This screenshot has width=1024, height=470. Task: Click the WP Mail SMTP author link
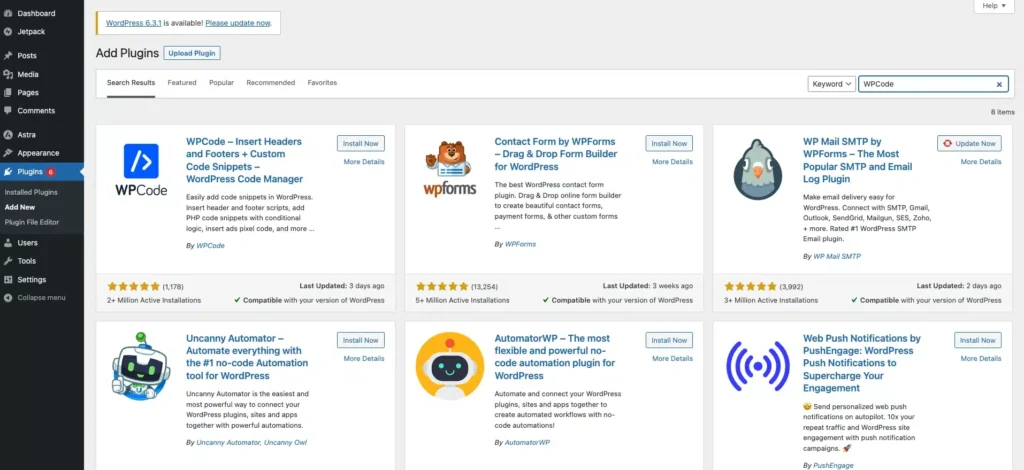837,257
